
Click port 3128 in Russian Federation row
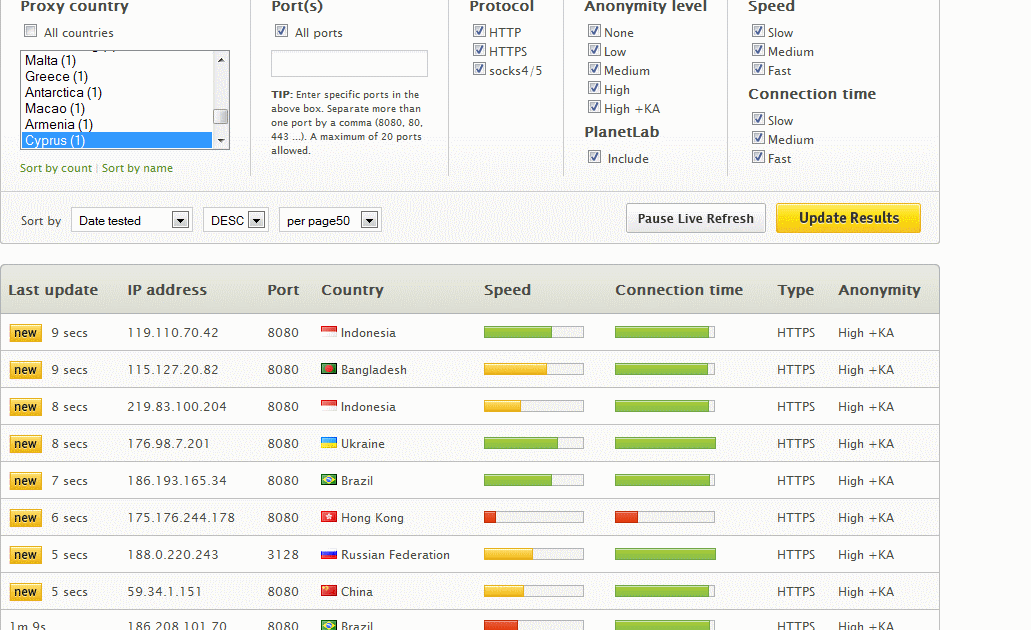(283, 555)
